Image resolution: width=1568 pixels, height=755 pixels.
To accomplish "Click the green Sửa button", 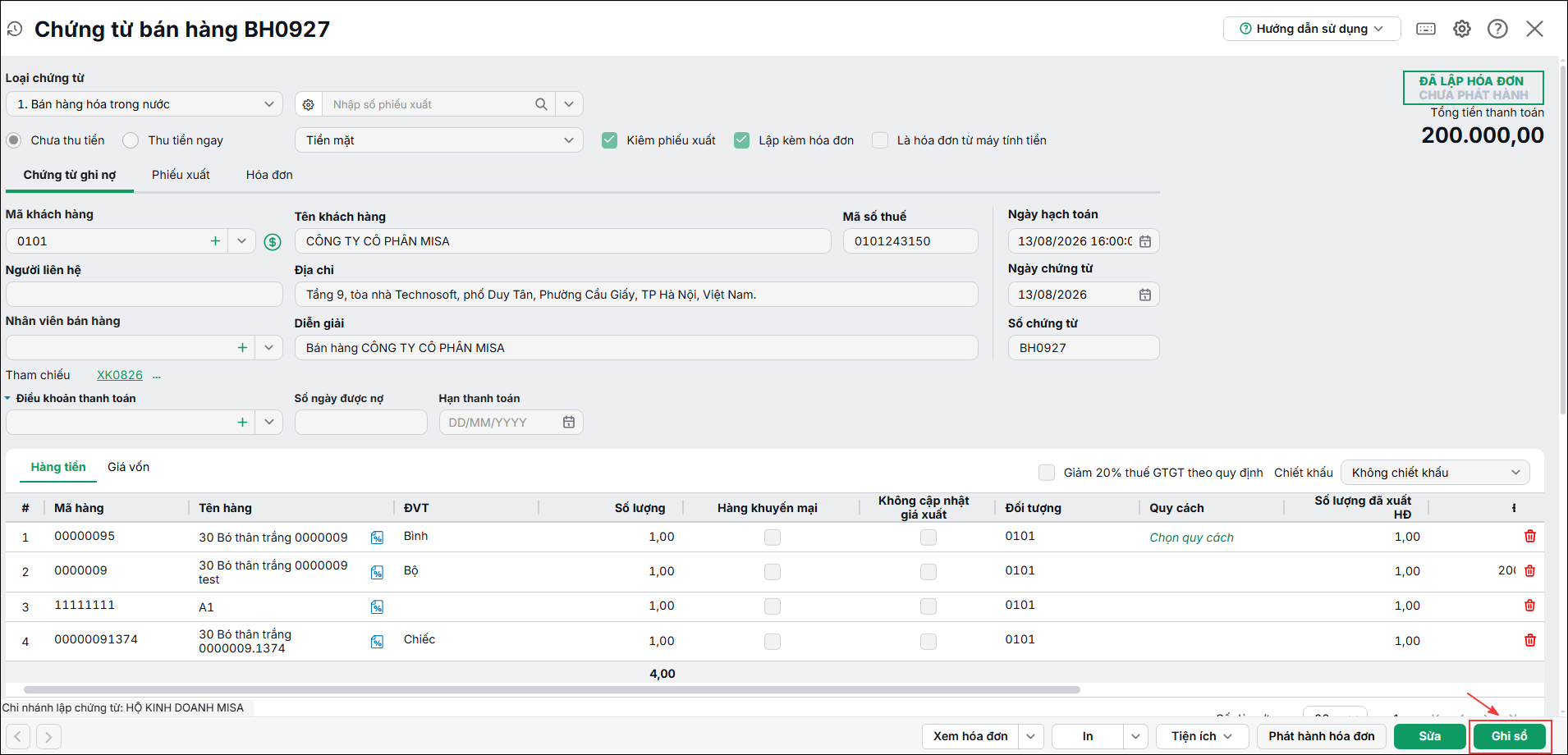I will click(x=1430, y=736).
